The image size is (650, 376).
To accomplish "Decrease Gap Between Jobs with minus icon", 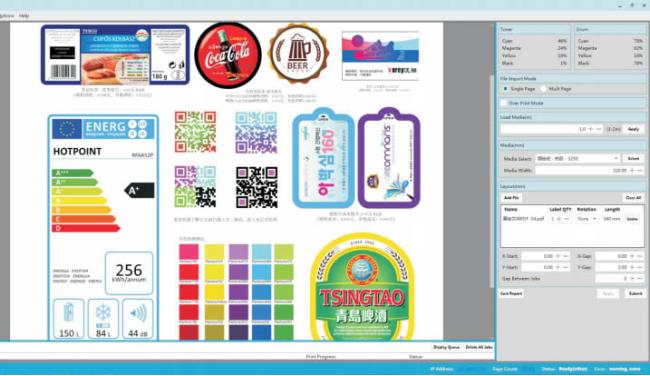I will point(640,279).
